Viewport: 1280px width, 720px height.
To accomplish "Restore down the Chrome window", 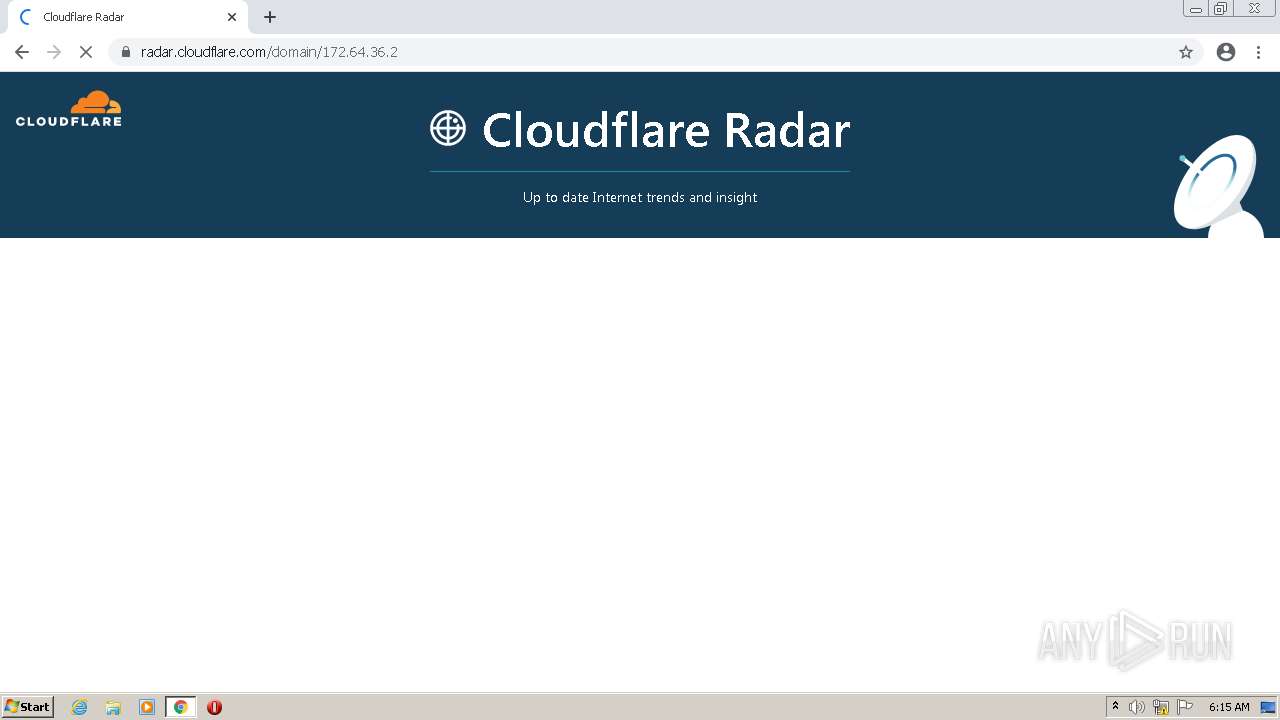I will pos(1221,9).
